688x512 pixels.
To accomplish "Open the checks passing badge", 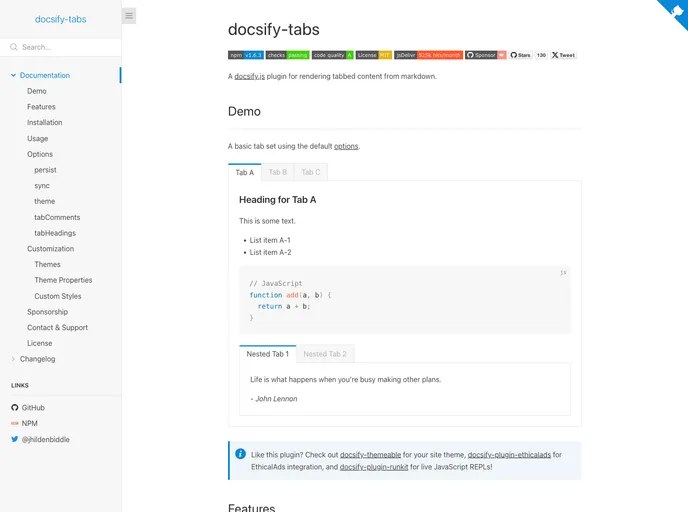I will click(x=287, y=55).
